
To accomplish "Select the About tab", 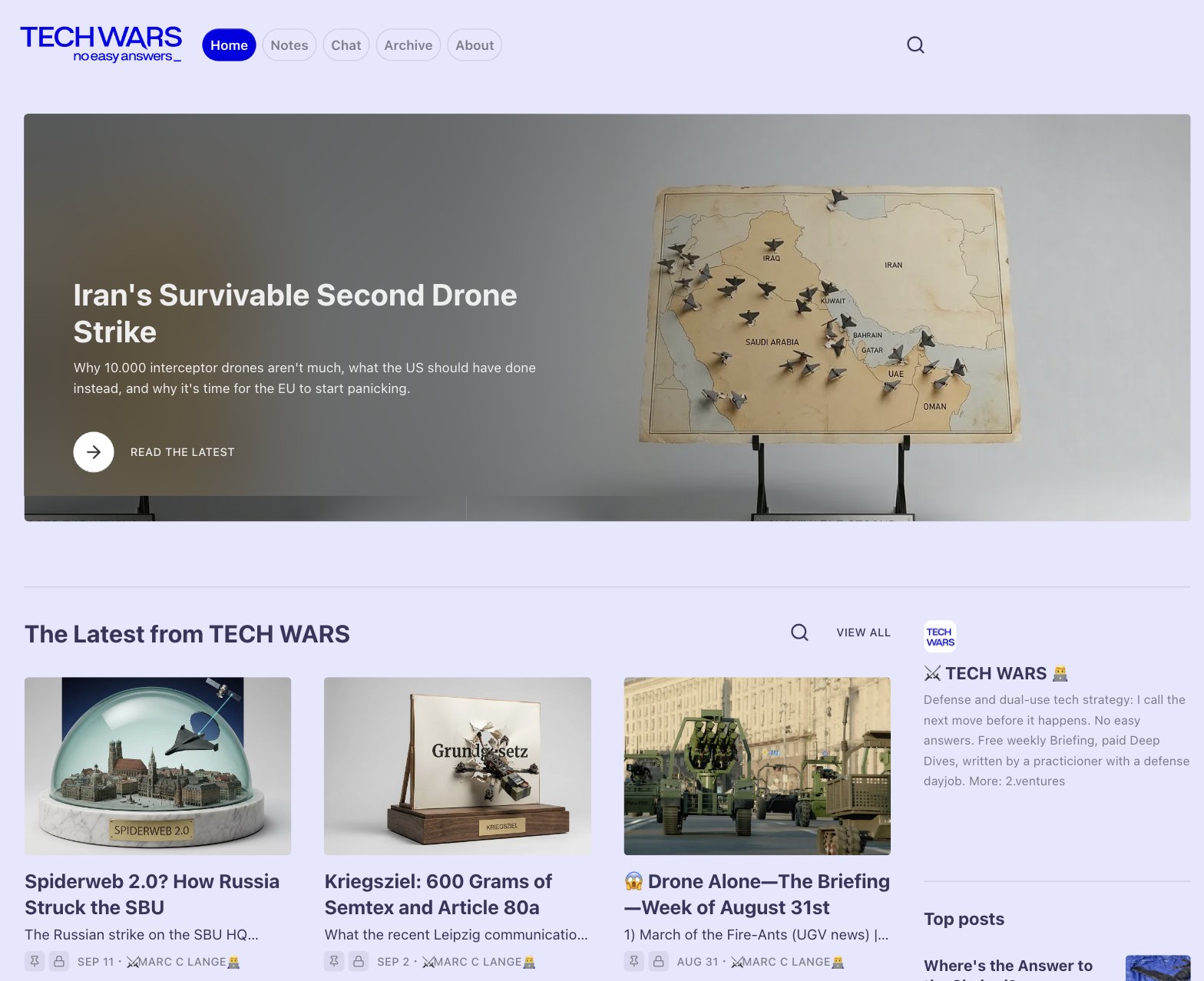I will click(x=475, y=45).
